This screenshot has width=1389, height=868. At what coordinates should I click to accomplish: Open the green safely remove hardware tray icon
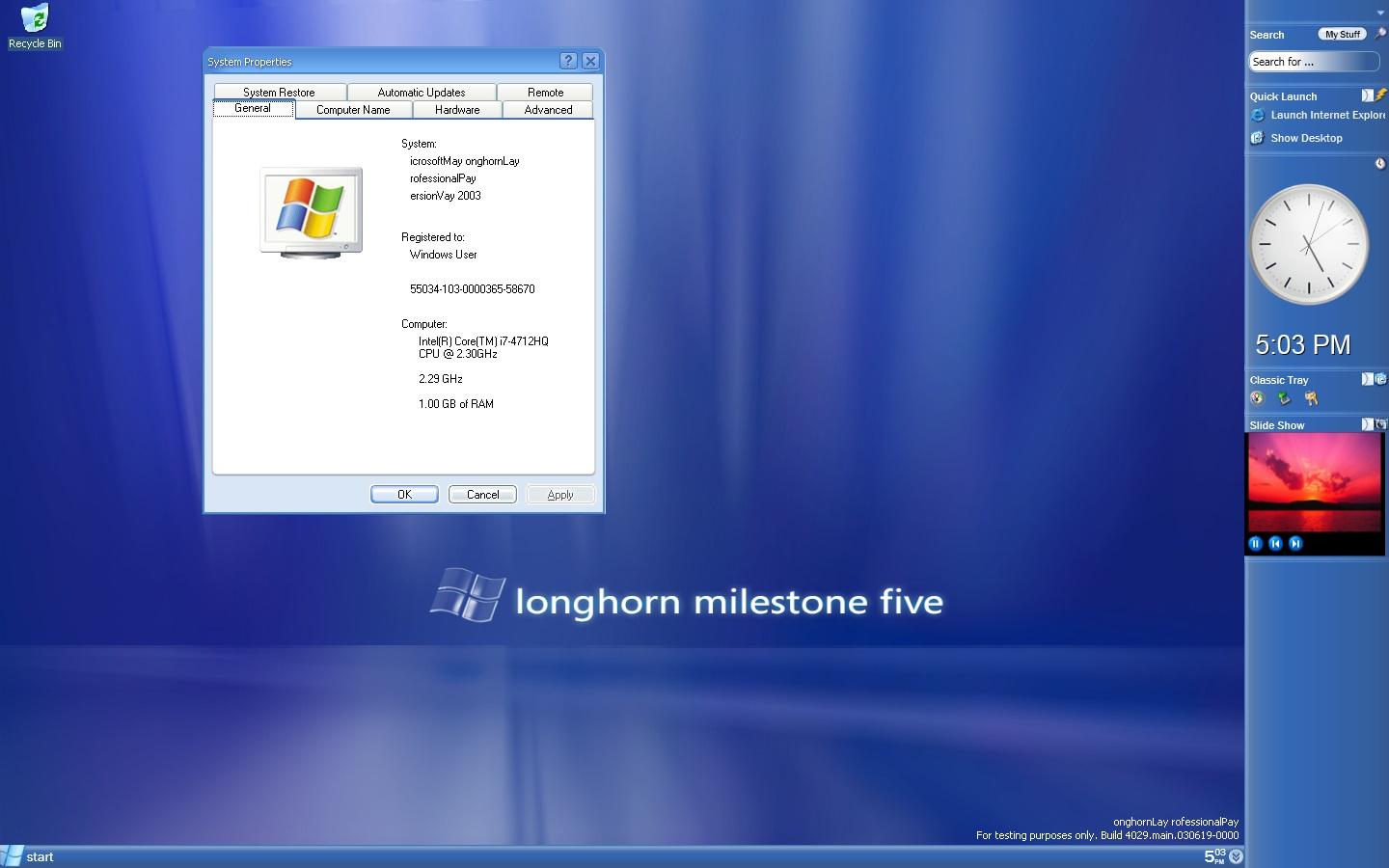(x=1284, y=397)
